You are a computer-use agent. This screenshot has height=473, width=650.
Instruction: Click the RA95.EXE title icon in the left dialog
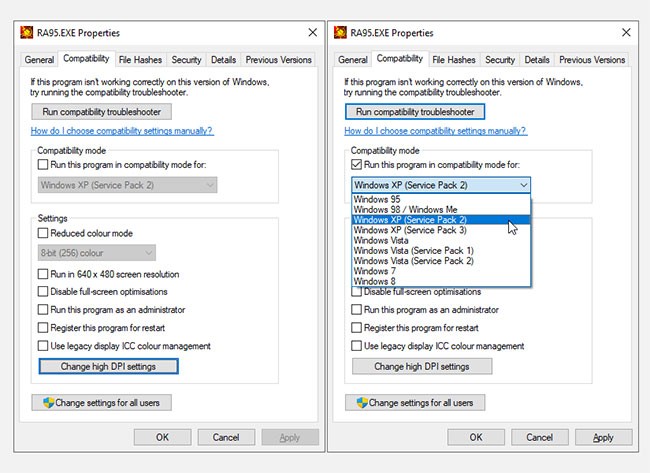click(x=28, y=32)
